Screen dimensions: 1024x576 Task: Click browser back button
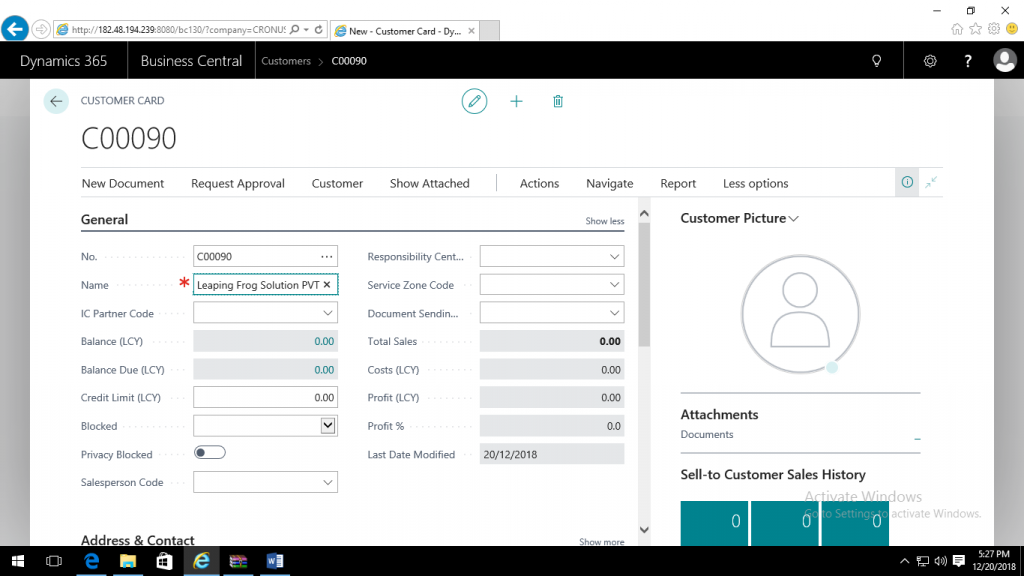(x=15, y=29)
